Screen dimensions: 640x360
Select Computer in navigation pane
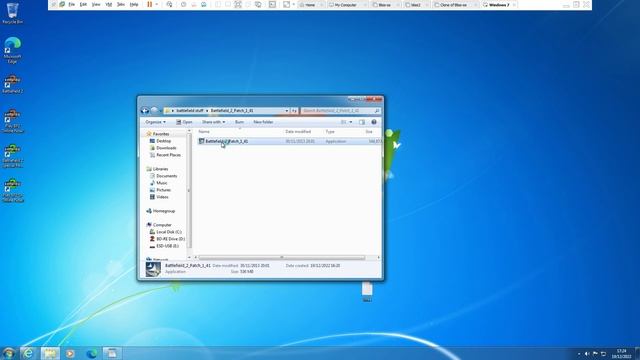pyautogui.click(x=159, y=225)
